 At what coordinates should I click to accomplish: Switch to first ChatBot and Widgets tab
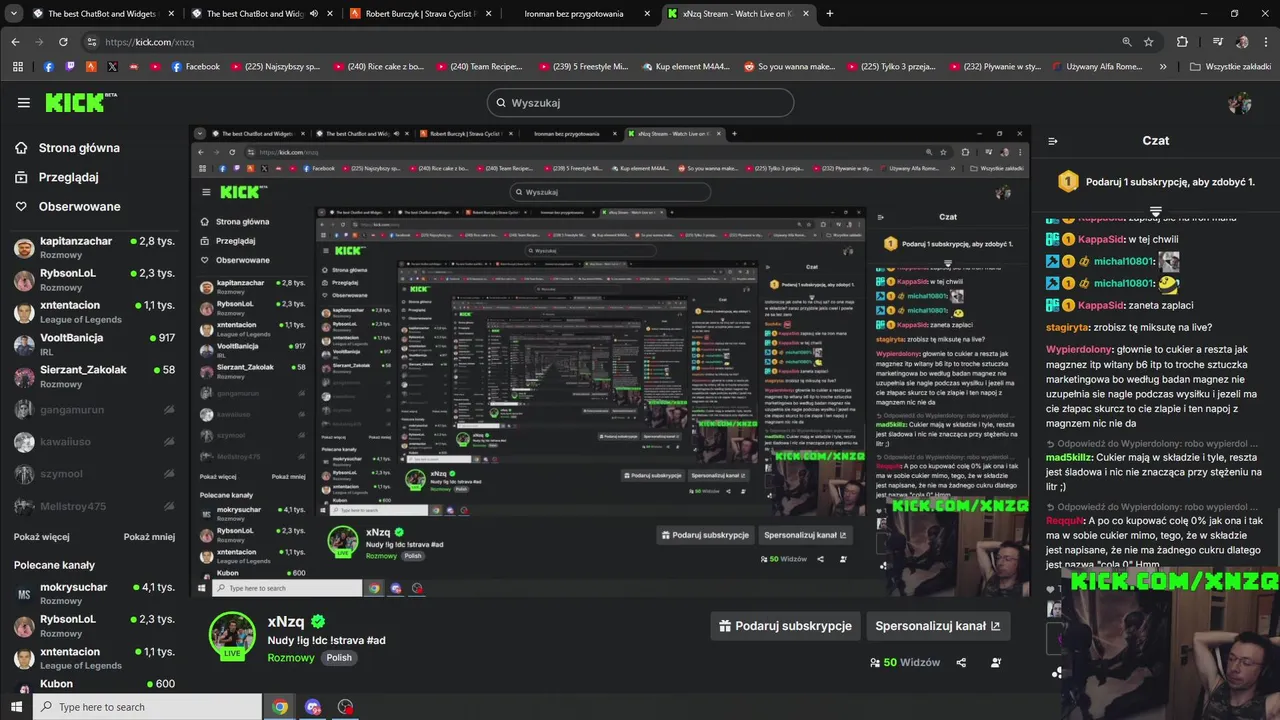104,14
